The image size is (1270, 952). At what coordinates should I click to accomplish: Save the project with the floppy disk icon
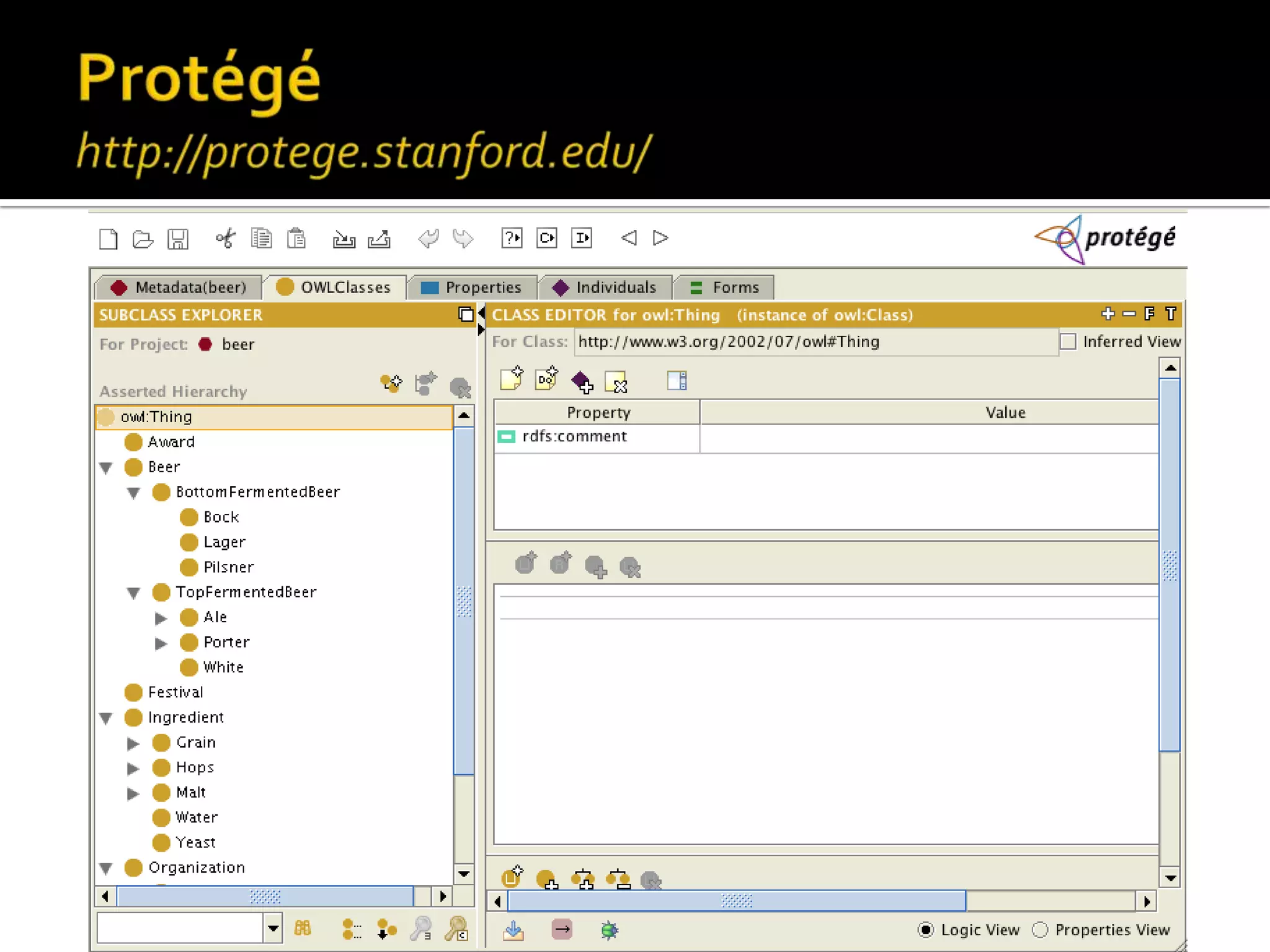click(178, 239)
